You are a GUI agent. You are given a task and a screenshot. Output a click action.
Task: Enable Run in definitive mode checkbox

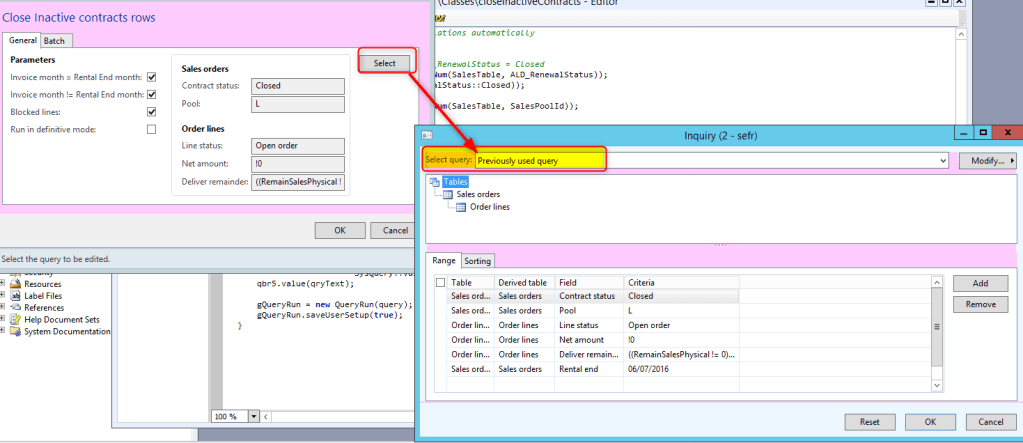pos(152,129)
